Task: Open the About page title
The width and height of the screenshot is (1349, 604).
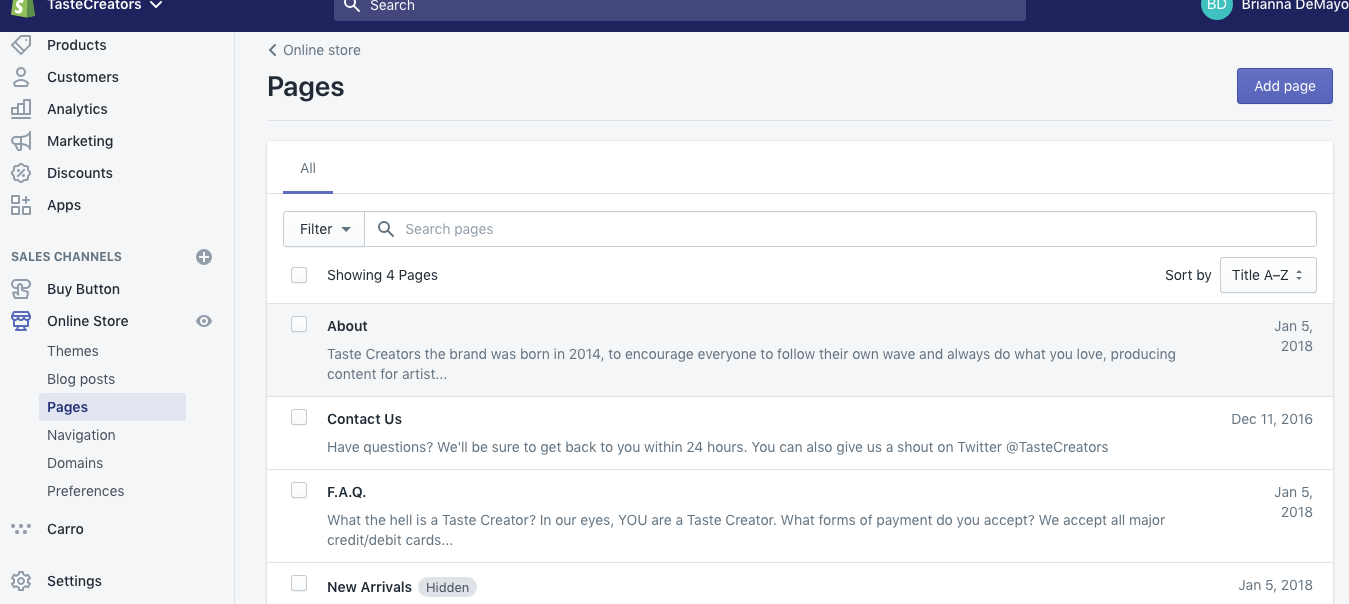Action: (347, 326)
